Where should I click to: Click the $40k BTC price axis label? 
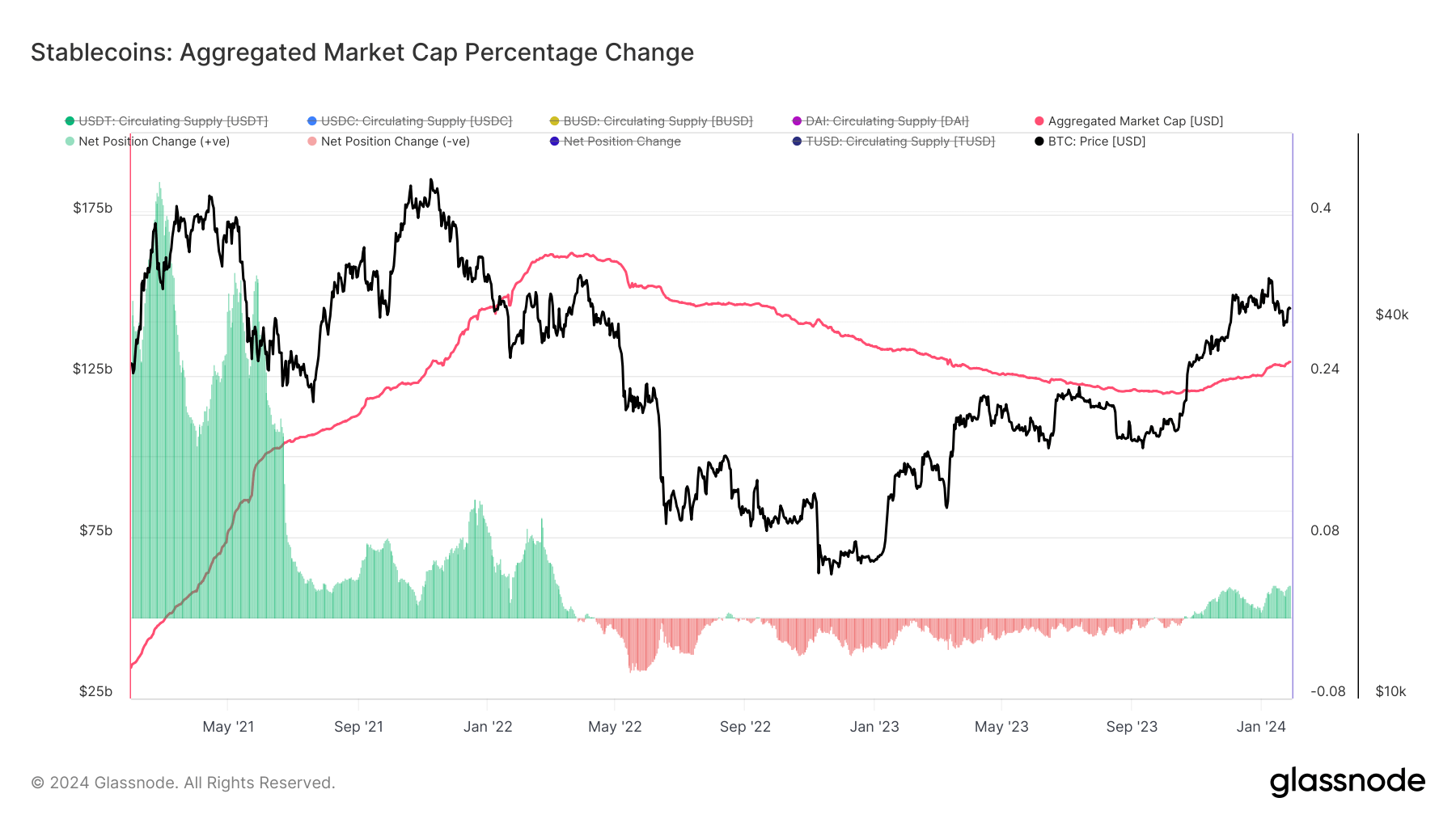[x=1391, y=315]
